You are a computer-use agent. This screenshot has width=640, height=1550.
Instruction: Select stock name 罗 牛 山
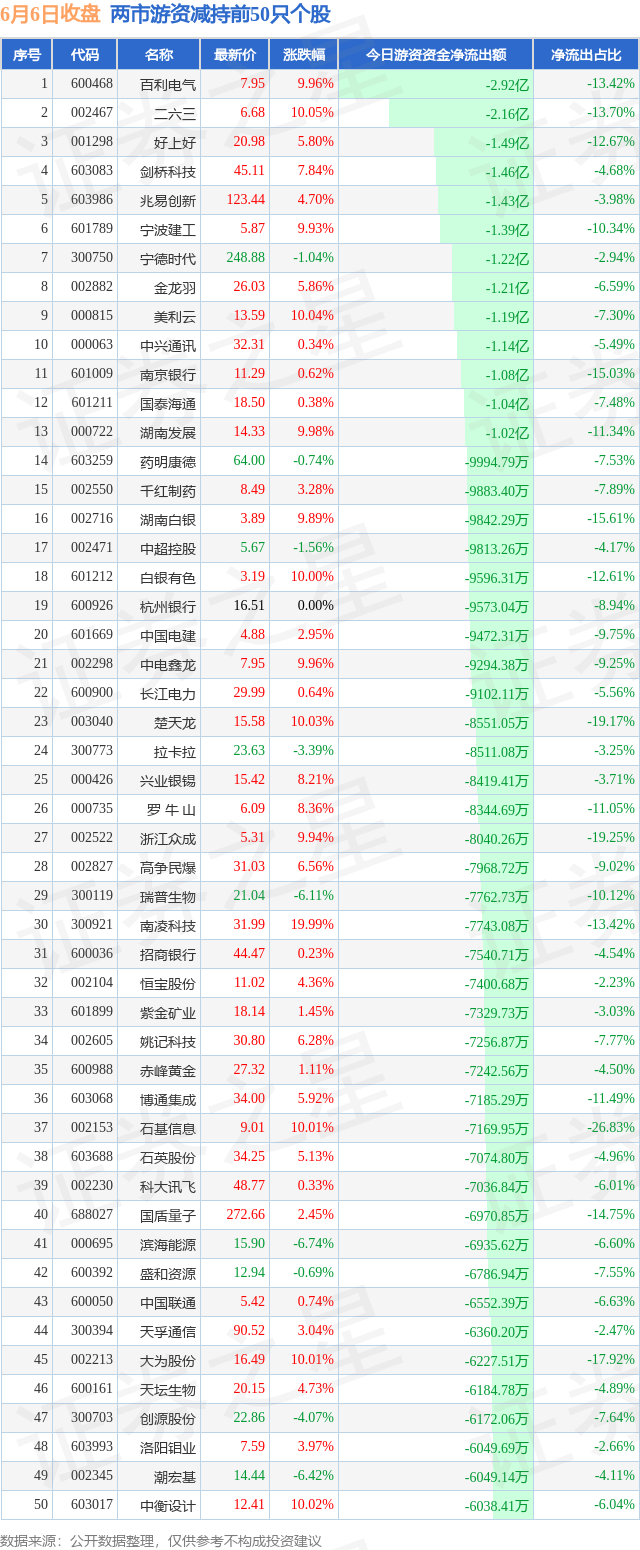pos(171,809)
